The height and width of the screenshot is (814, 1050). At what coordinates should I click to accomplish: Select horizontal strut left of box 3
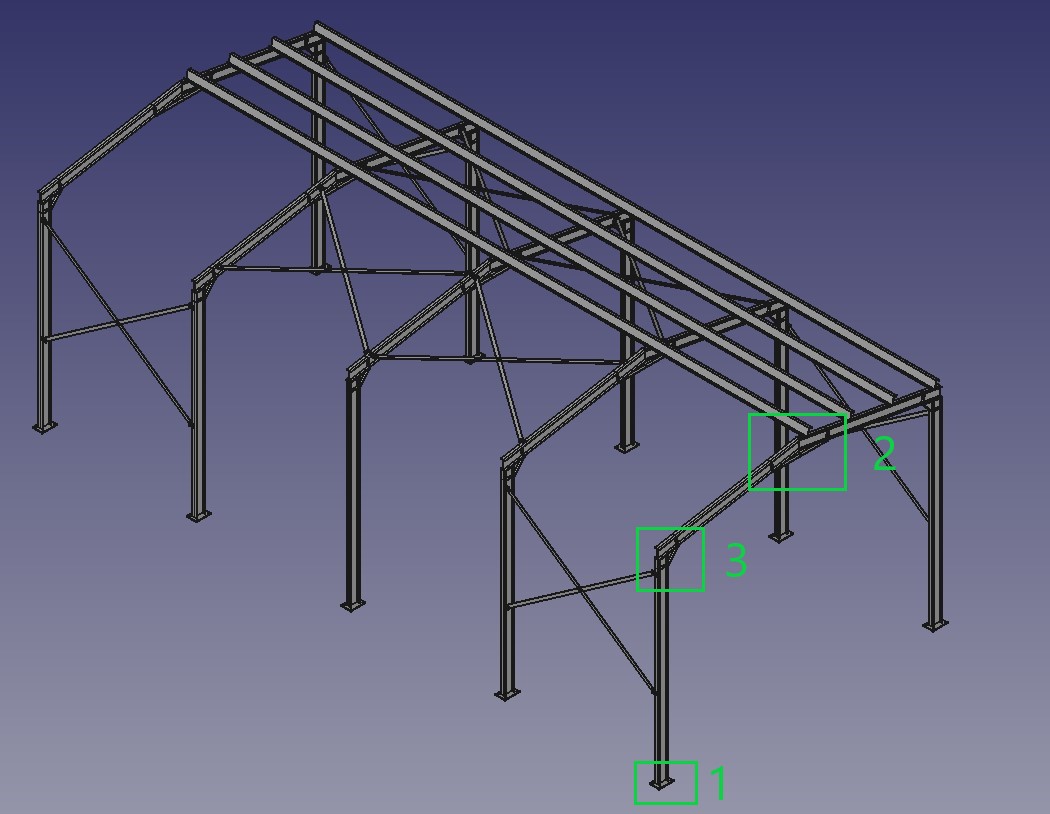tap(580, 589)
